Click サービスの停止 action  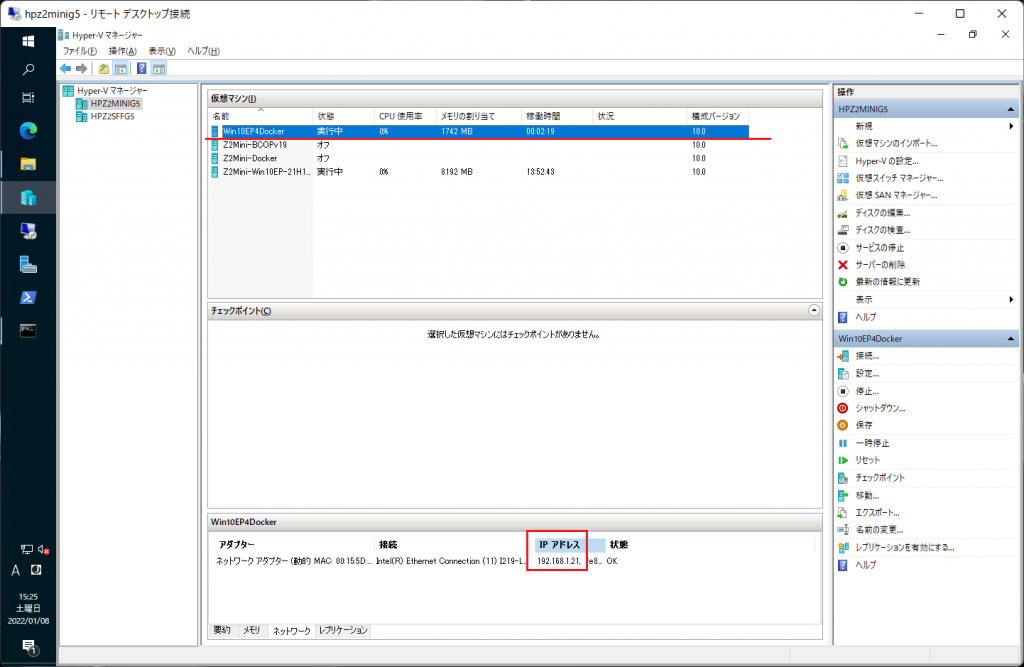point(879,248)
